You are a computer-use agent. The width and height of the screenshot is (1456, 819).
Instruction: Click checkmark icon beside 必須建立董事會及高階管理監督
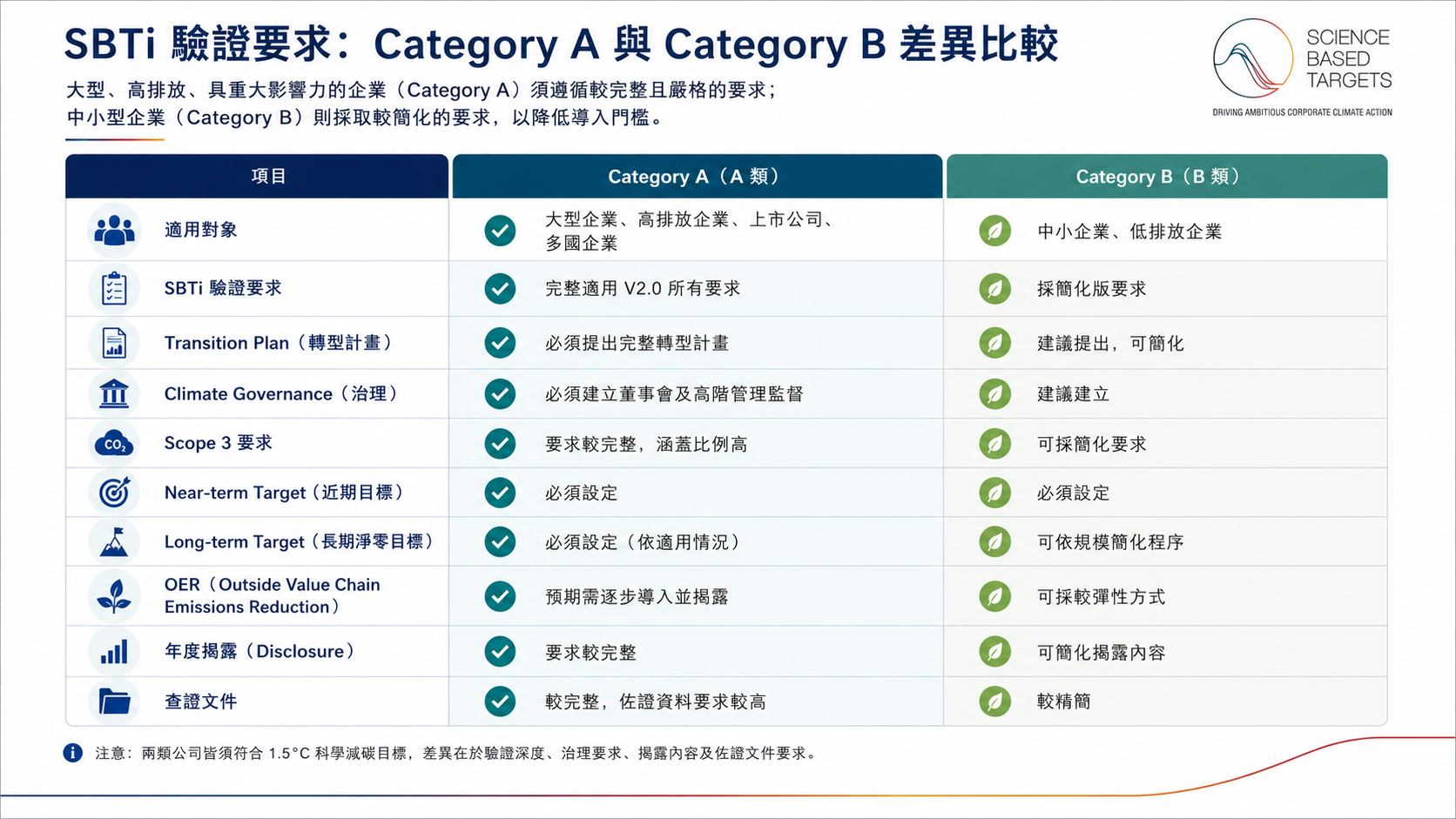click(x=500, y=393)
